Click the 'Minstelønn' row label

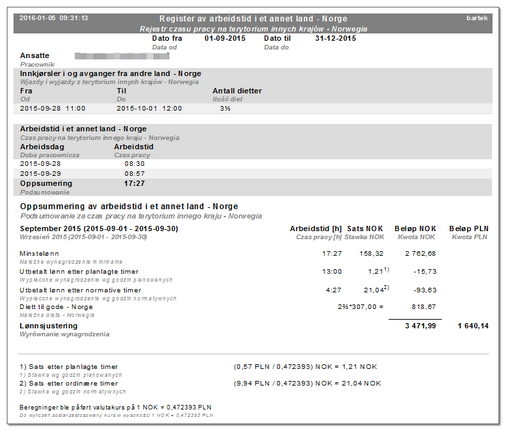(x=39, y=254)
